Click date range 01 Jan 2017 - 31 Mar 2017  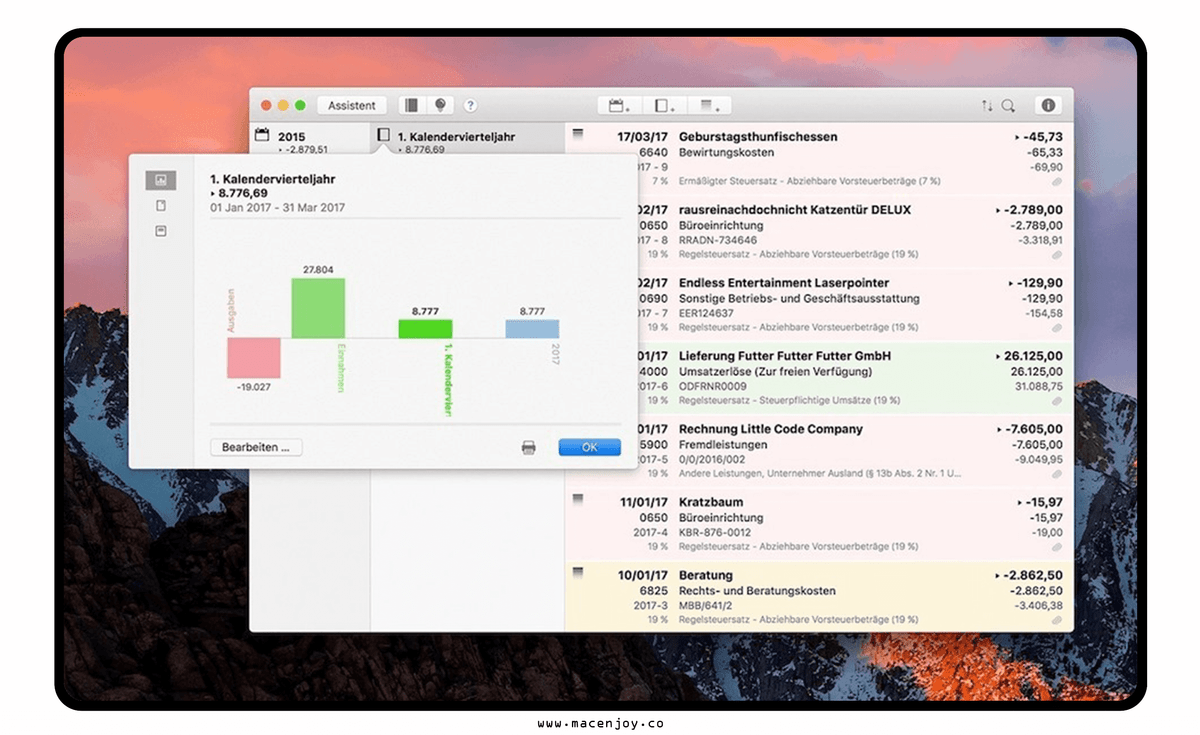click(x=277, y=208)
